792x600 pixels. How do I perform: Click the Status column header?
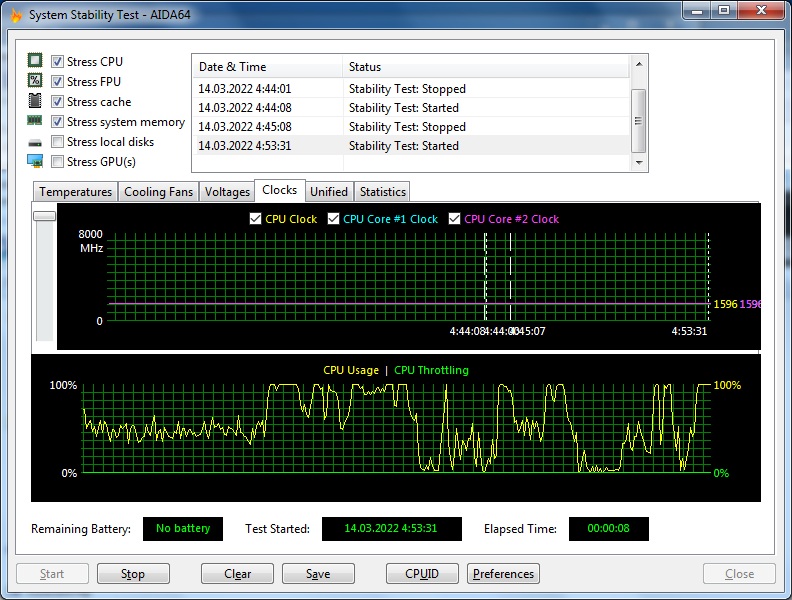coord(486,67)
